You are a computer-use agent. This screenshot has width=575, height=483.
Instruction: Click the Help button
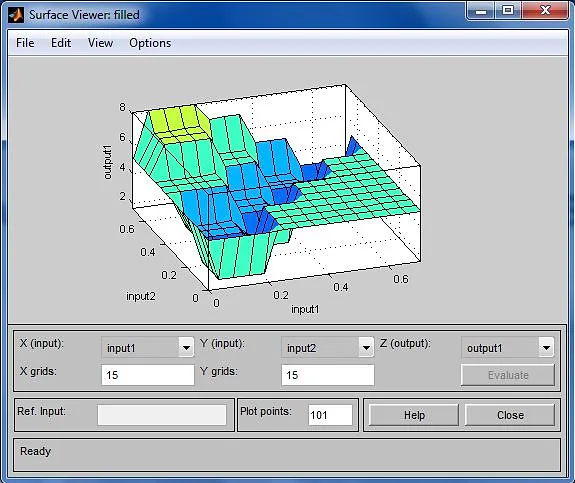click(414, 415)
